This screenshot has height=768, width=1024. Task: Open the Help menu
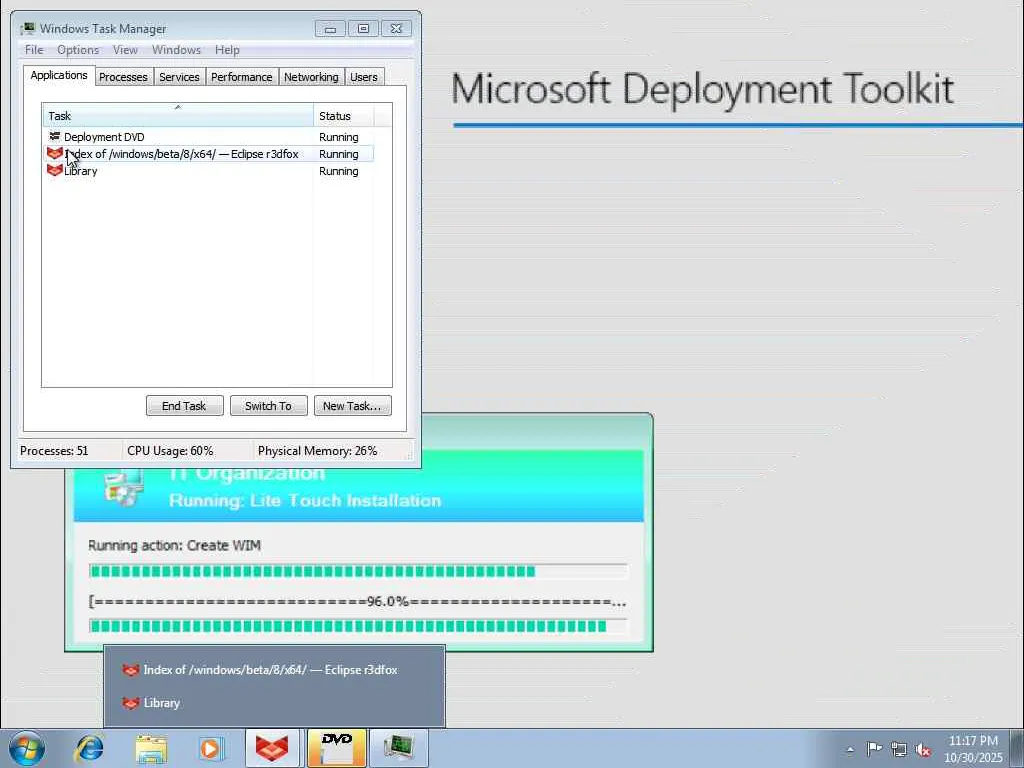[x=227, y=50]
